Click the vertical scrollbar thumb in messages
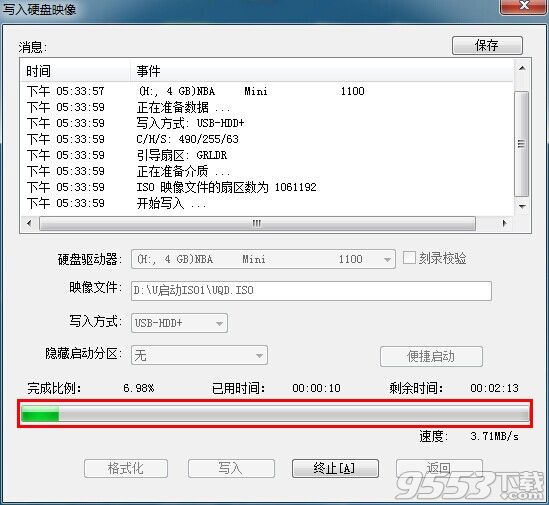The height and width of the screenshot is (505, 549). [x=522, y=144]
